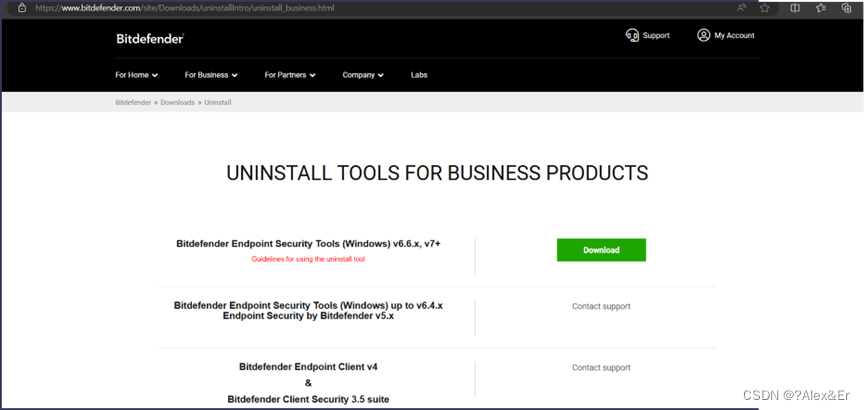
Task: Click 'Endpoint Security by Bitdefender v5.x' text
Action: click(308, 316)
